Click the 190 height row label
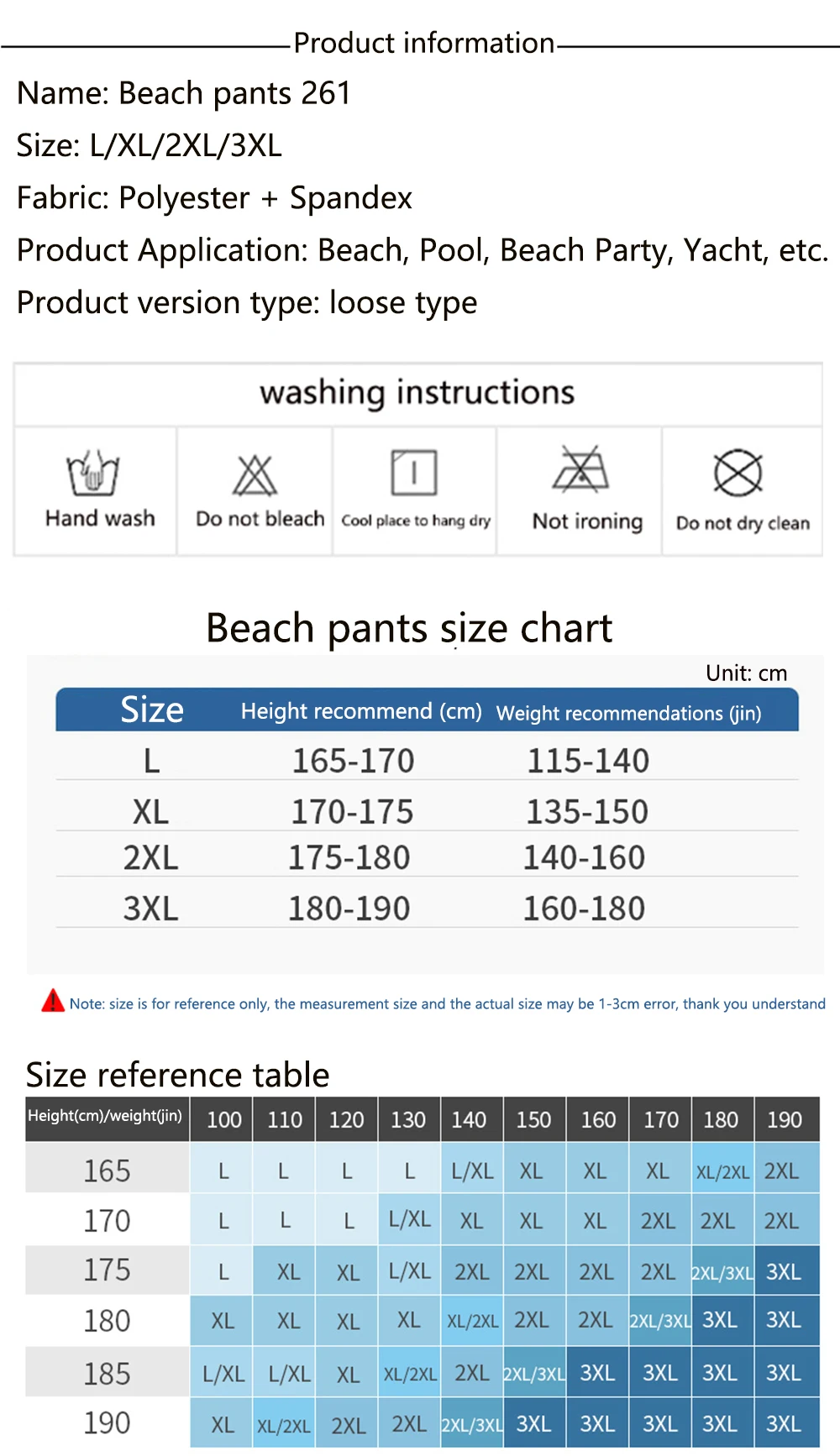Viewport: 840px width, 1456px height. [x=107, y=1422]
